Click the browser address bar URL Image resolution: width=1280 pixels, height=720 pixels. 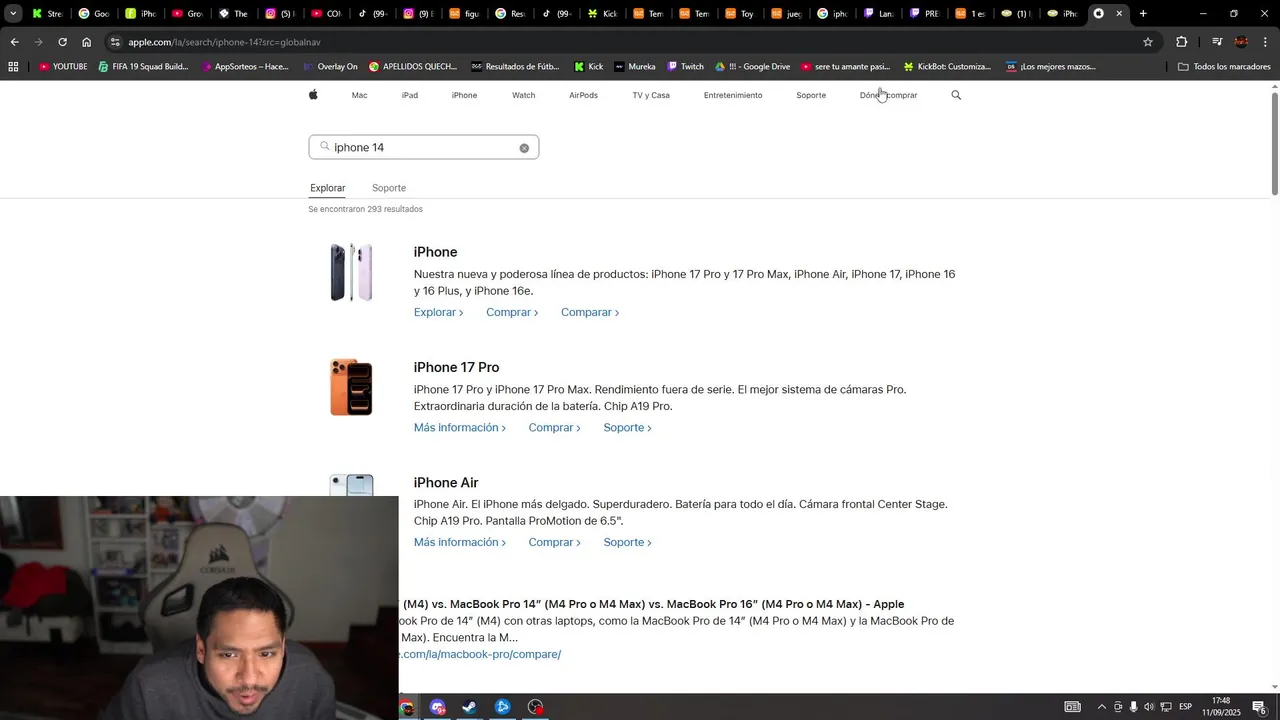coord(224,42)
